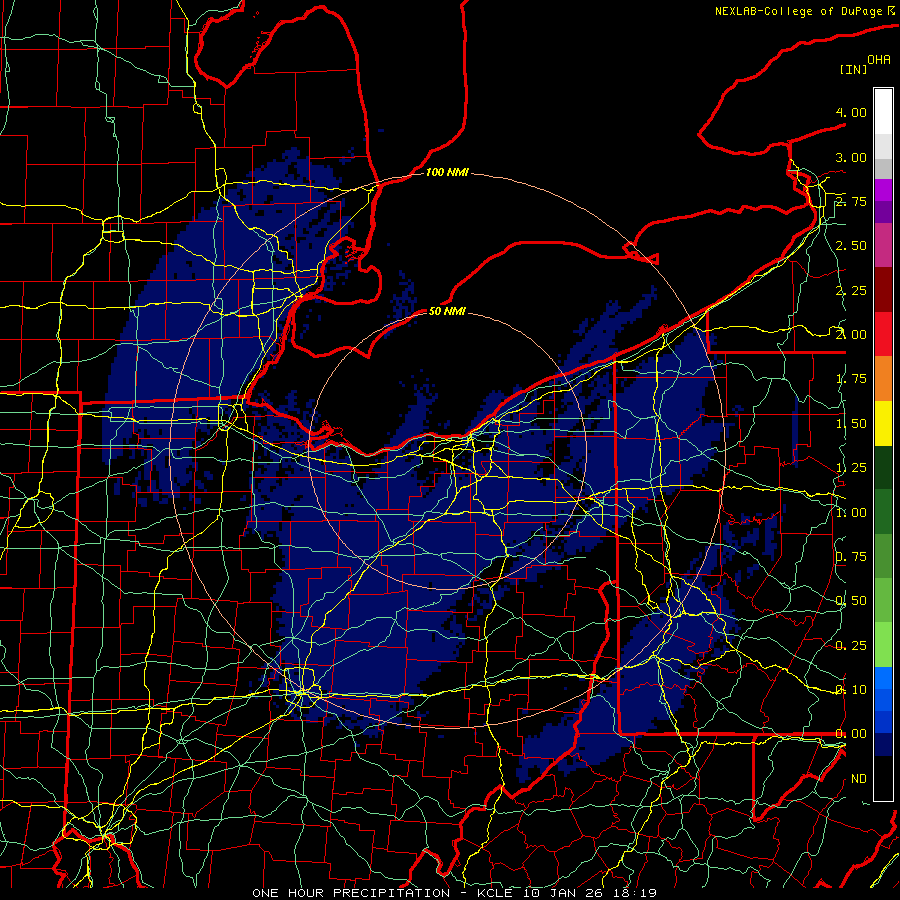Click the 1.25 legend value
Image resolution: width=900 pixels, height=900 pixels.
(x=851, y=468)
